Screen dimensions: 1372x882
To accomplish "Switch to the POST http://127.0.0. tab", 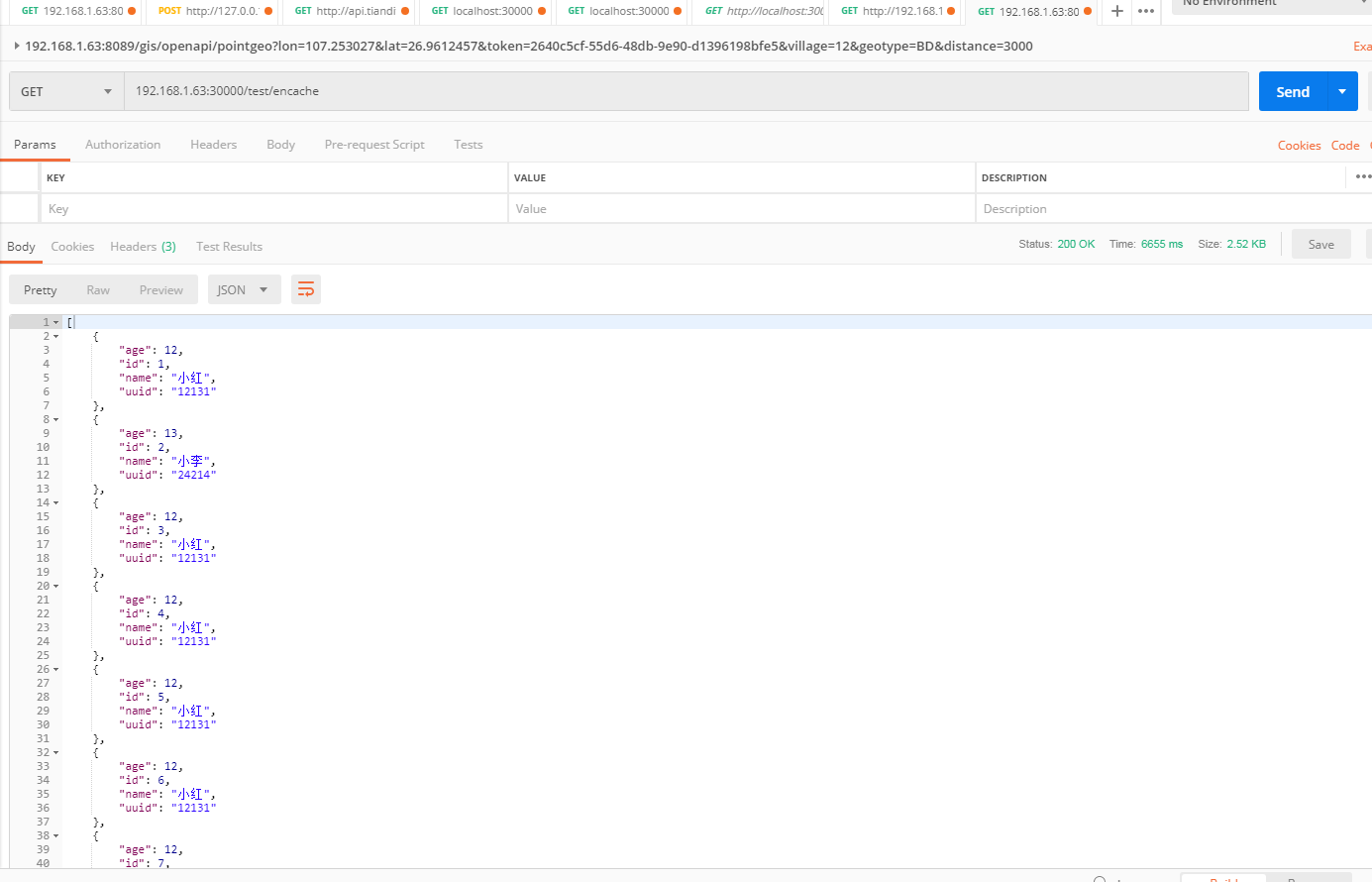I will pyautogui.click(x=214, y=11).
